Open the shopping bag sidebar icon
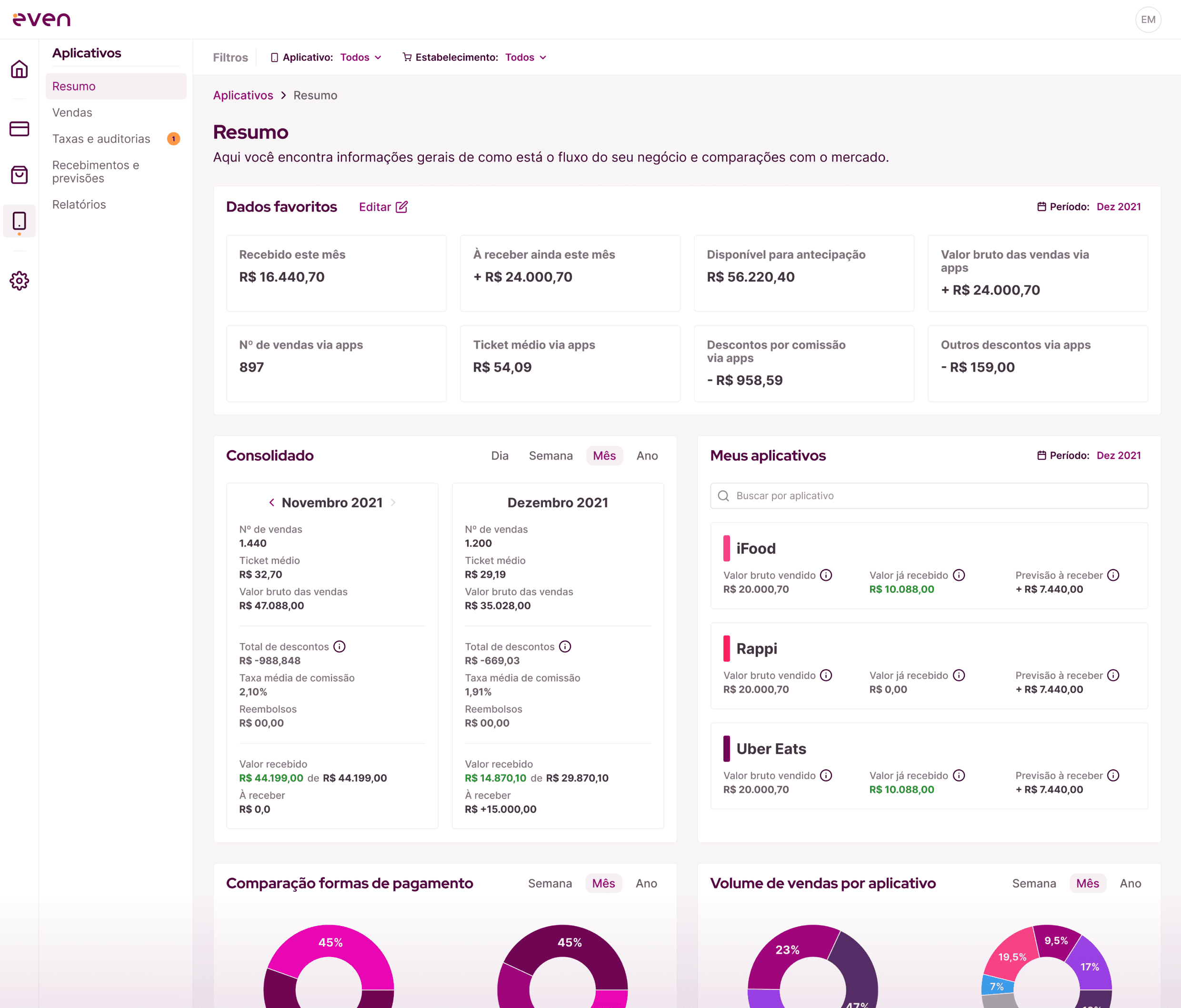The height and width of the screenshot is (1008, 1181). [x=20, y=175]
